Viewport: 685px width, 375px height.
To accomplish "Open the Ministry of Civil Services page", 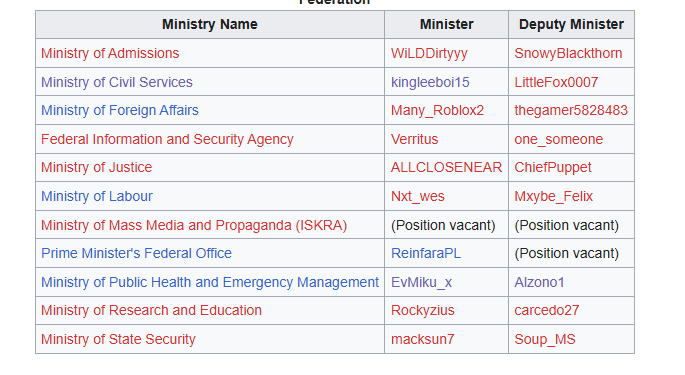I will point(117,82).
